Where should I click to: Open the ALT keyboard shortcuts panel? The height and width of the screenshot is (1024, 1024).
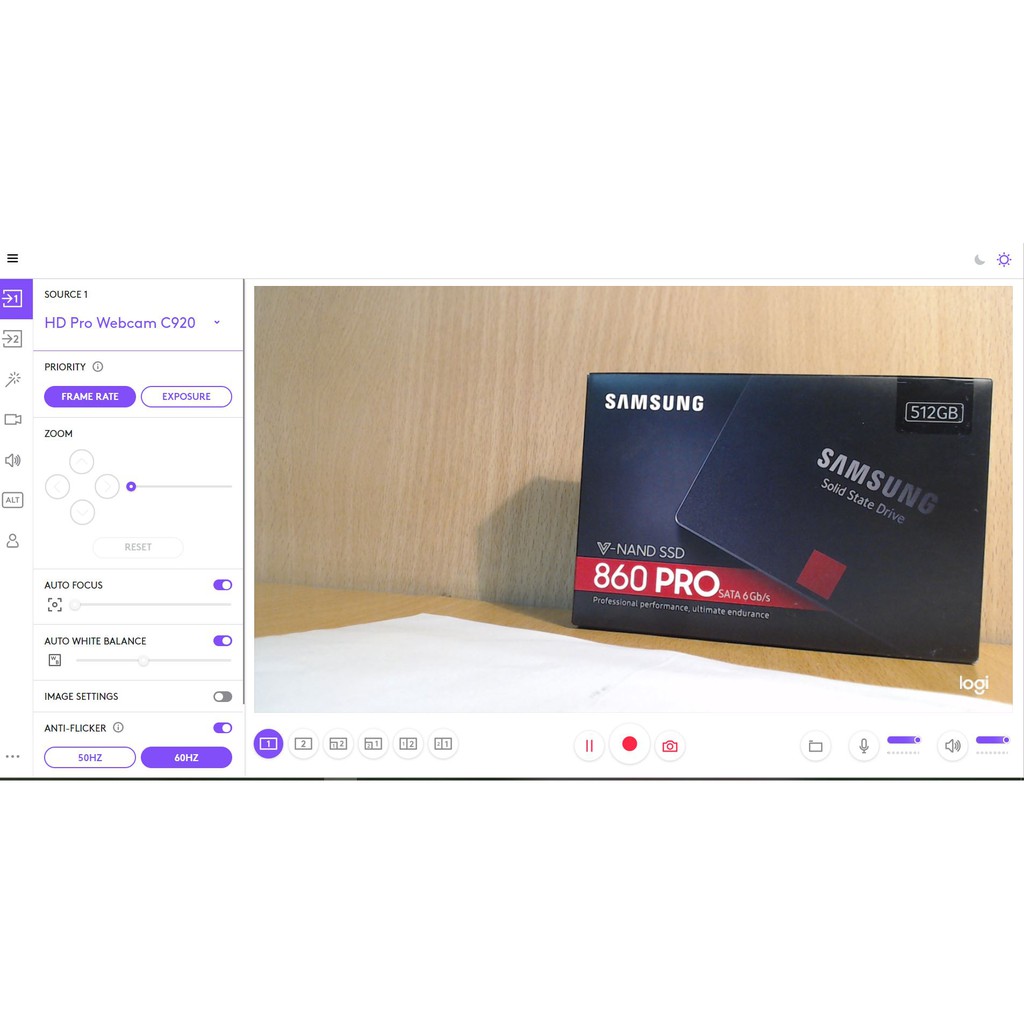pyautogui.click(x=13, y=500)
